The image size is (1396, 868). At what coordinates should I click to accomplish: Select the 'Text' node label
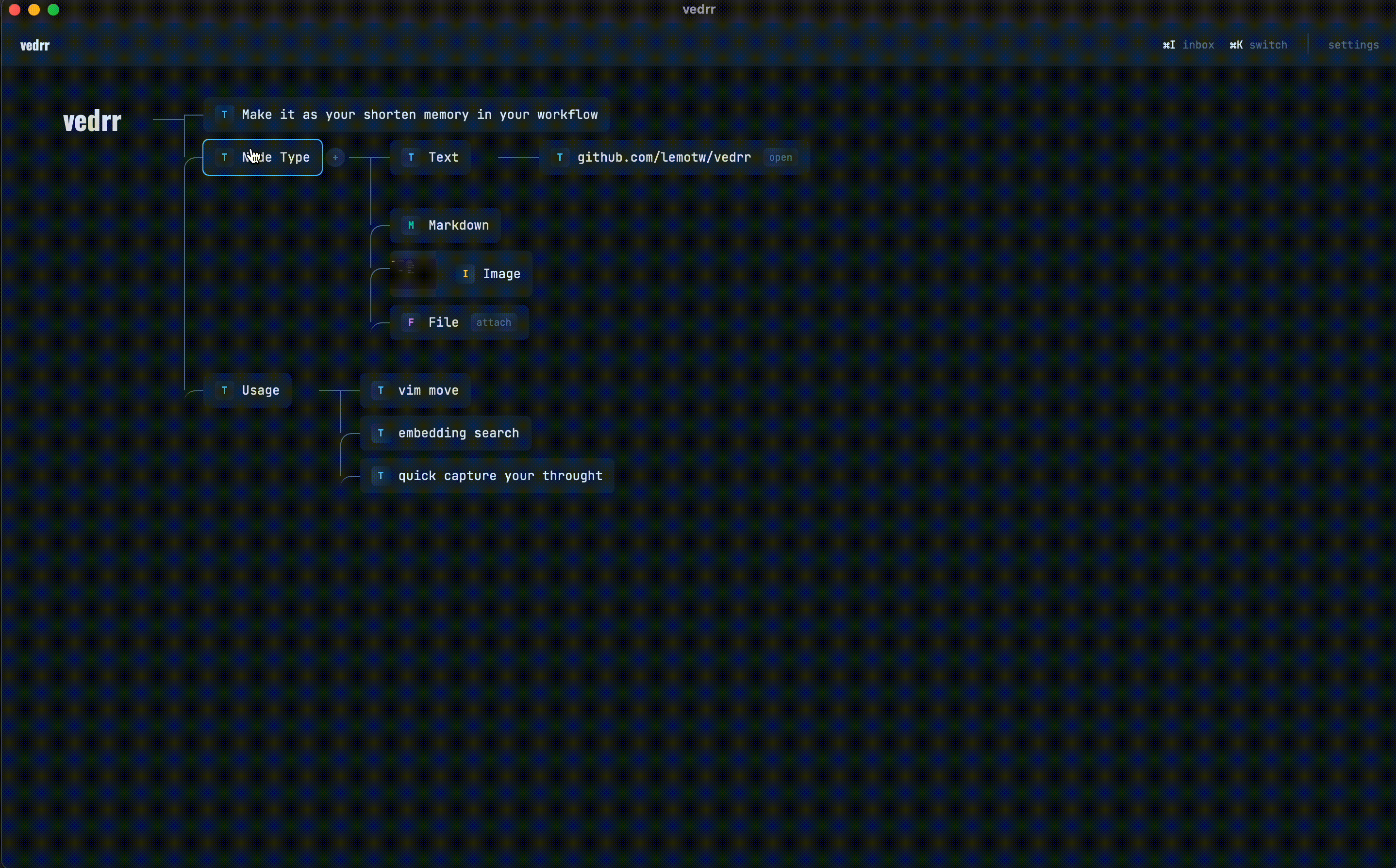coord(444,157)
